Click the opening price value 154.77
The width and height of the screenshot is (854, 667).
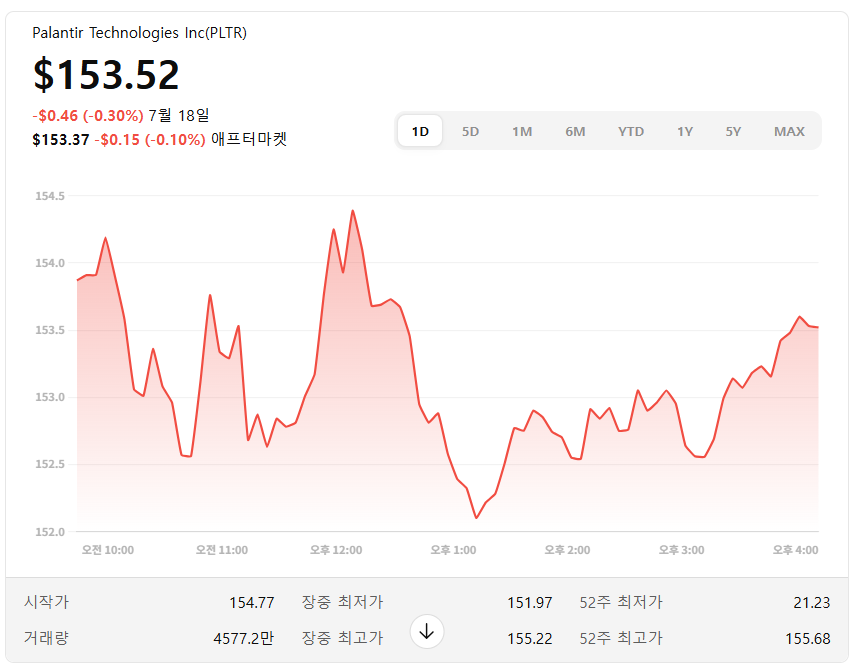coord(252,603)
